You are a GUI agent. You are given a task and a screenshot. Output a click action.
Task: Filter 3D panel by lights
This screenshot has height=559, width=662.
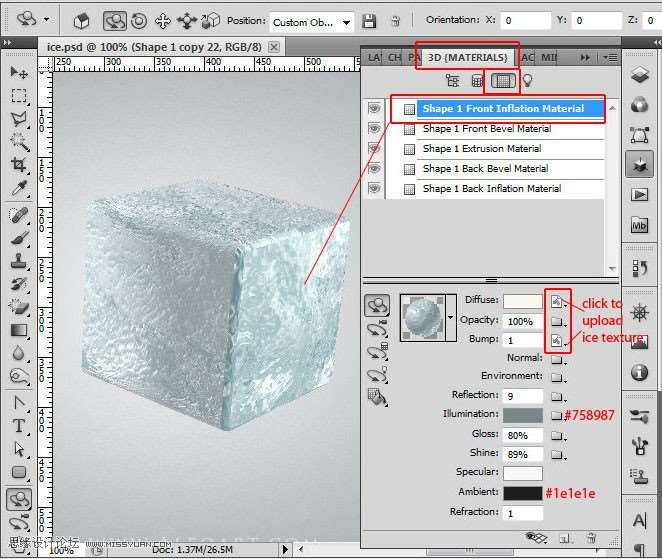(x=527, y=80)
